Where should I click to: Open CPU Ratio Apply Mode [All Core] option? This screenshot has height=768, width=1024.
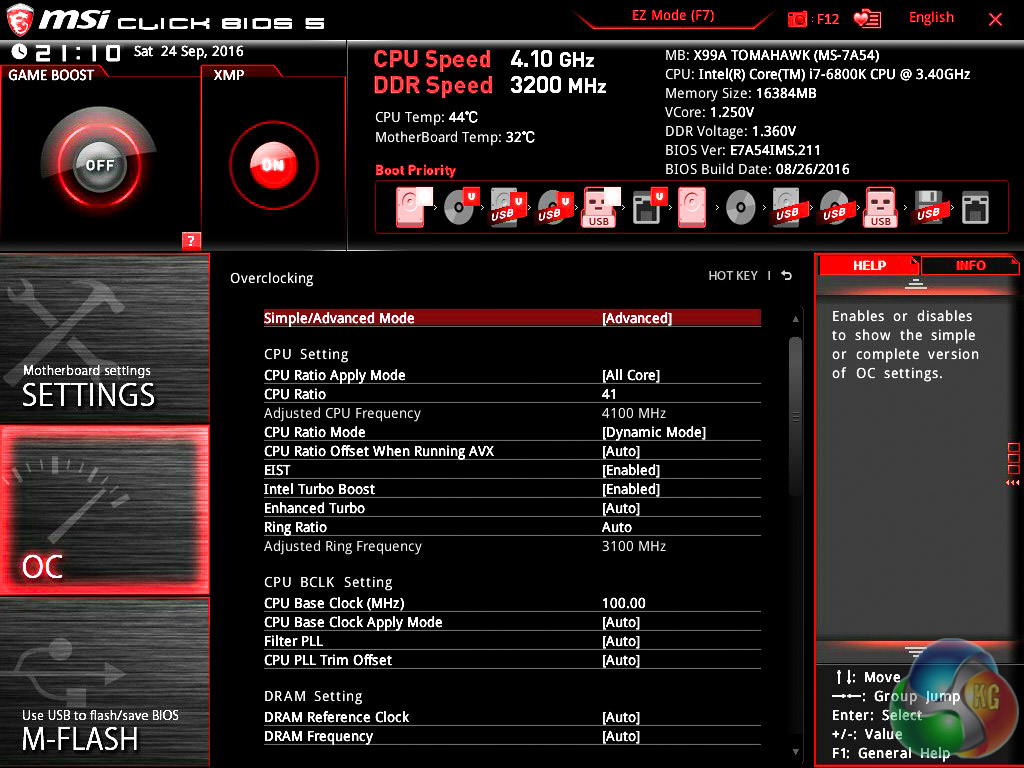(x=512, y=375)
